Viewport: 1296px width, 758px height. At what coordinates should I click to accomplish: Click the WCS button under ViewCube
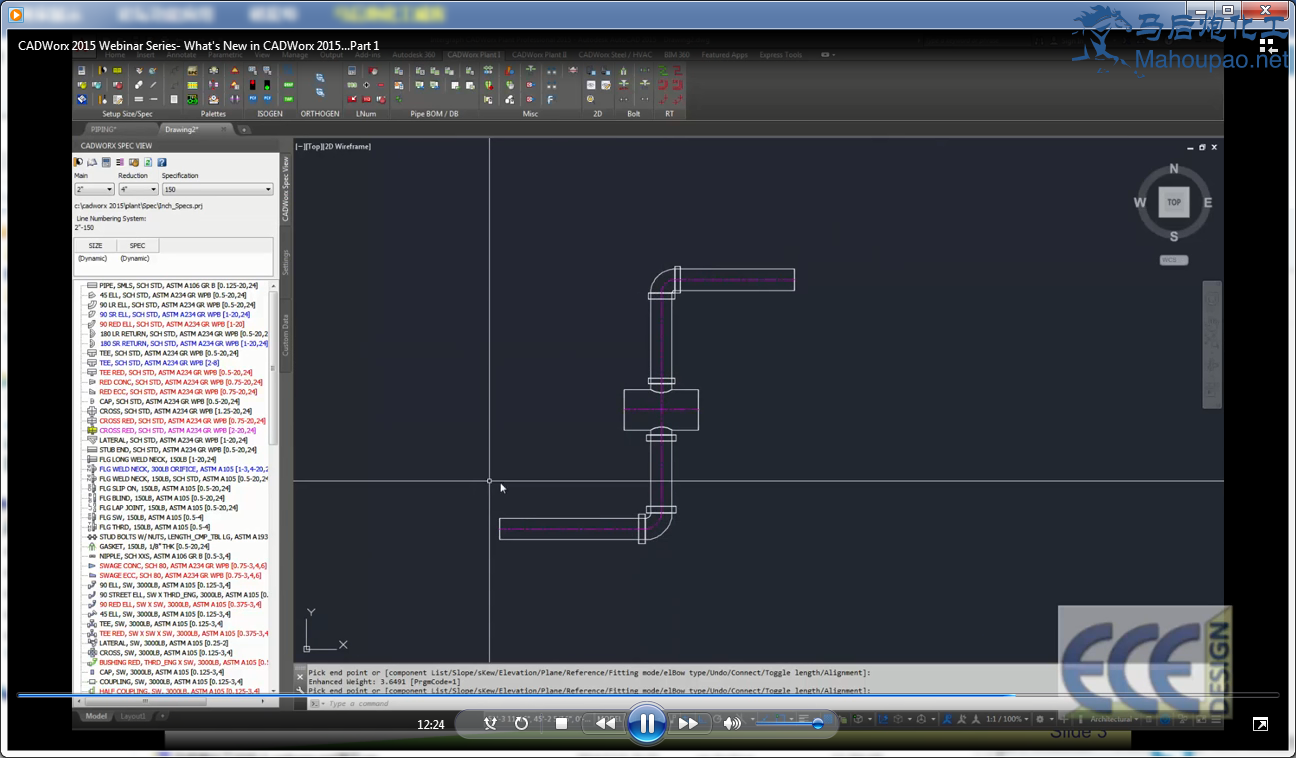(1174, 260)
